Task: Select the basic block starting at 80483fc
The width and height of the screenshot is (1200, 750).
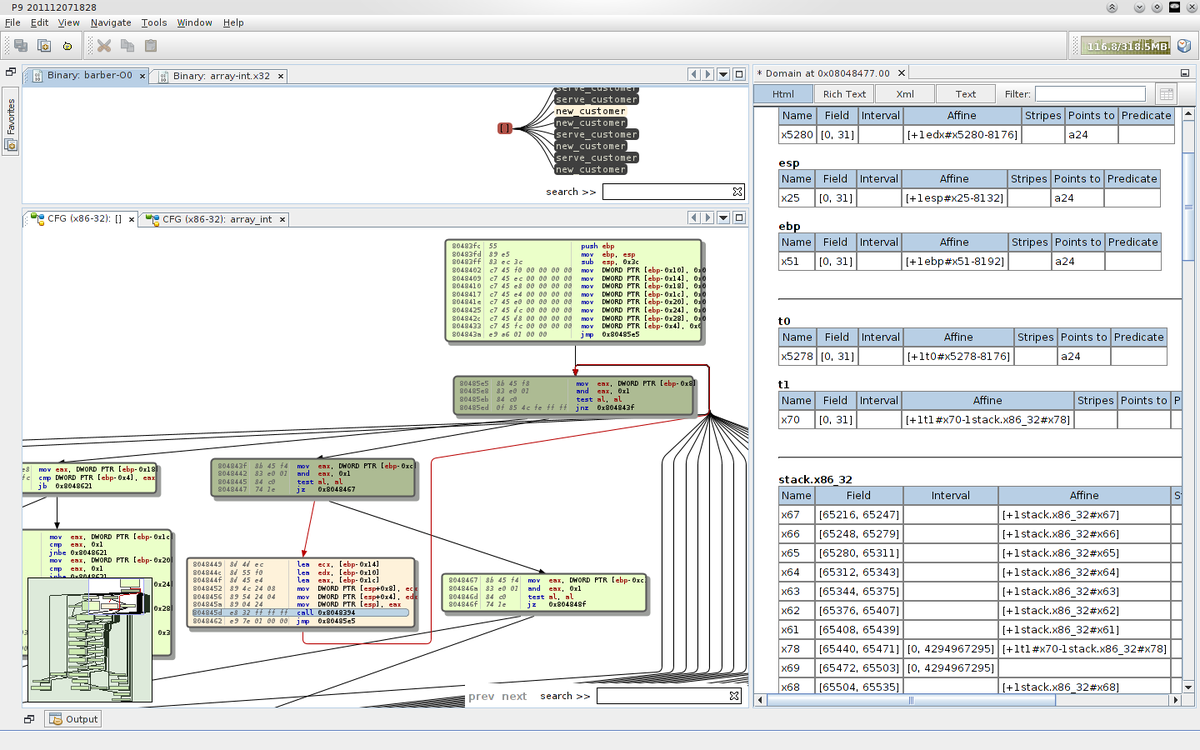Action: pyautogui.click(x=575, y=291)
